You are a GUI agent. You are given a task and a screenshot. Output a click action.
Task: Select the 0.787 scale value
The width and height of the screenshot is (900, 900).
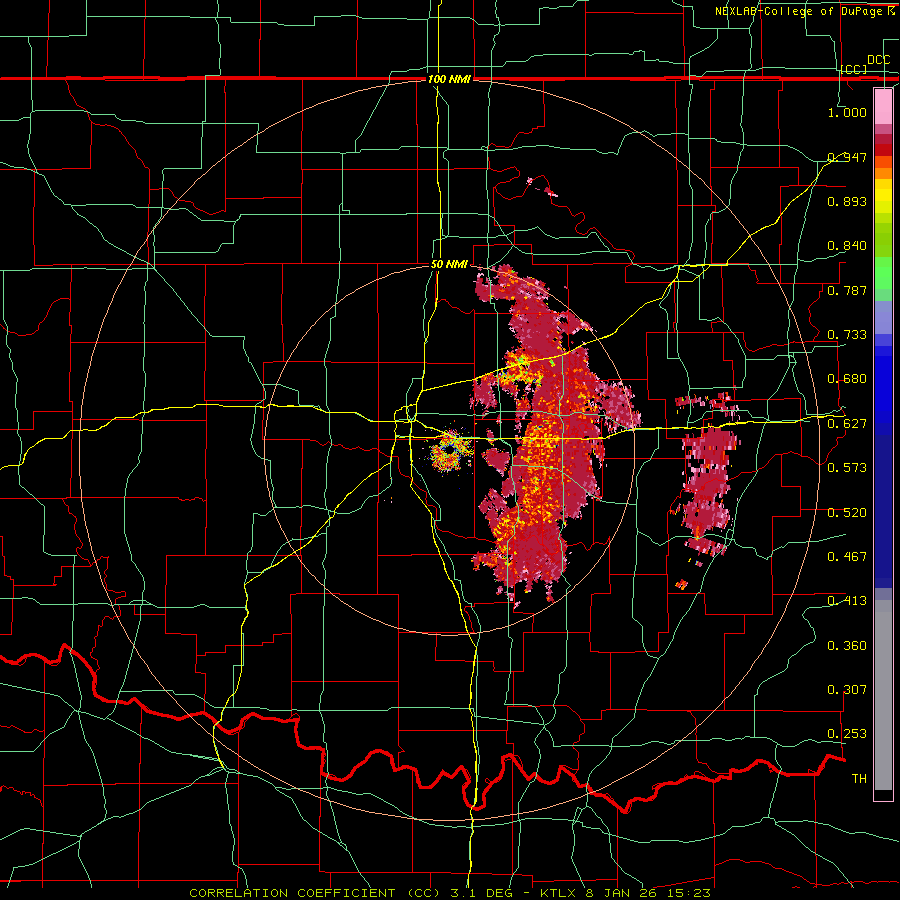click(x=847, y=290)
